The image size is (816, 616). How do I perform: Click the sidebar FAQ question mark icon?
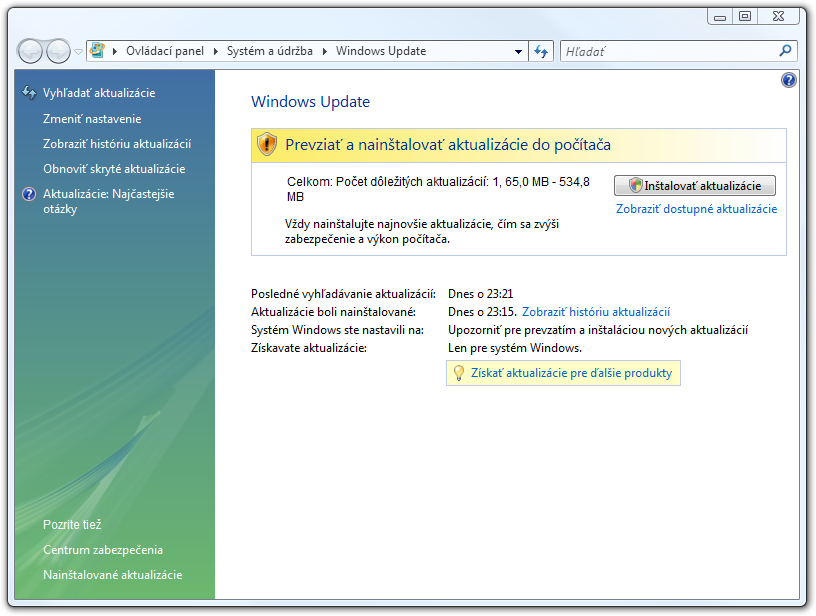click(29, 194)
